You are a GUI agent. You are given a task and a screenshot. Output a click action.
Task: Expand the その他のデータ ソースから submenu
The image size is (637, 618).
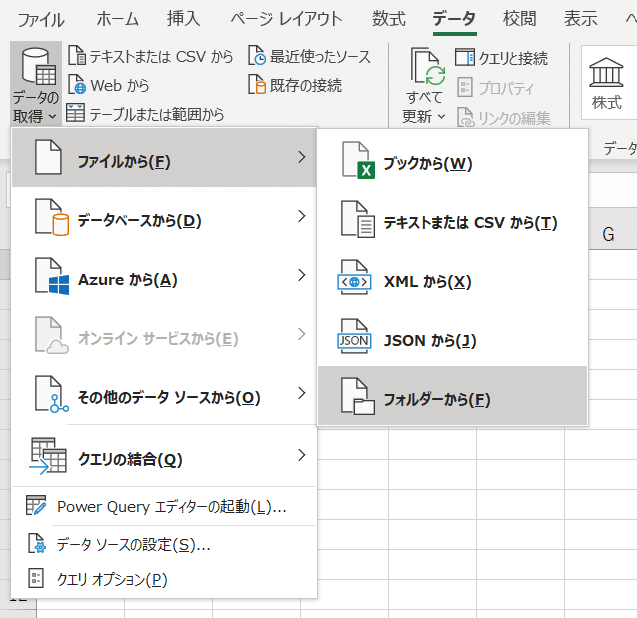(x=301, y=393)
